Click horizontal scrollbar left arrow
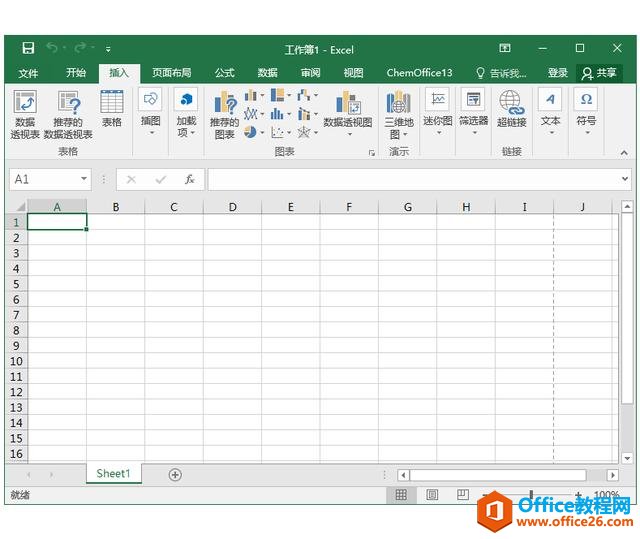 tap(404, 475)
